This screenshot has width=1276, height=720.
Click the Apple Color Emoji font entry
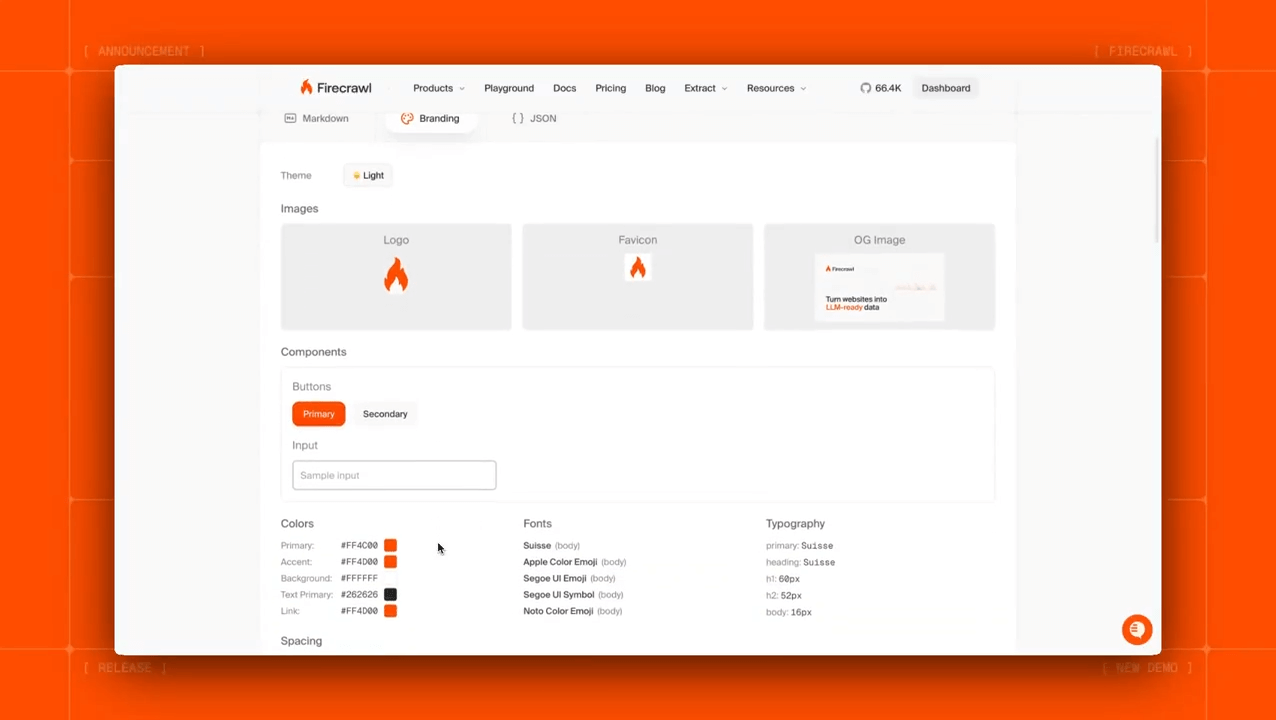pyautogui.click(x=574, y=562)
